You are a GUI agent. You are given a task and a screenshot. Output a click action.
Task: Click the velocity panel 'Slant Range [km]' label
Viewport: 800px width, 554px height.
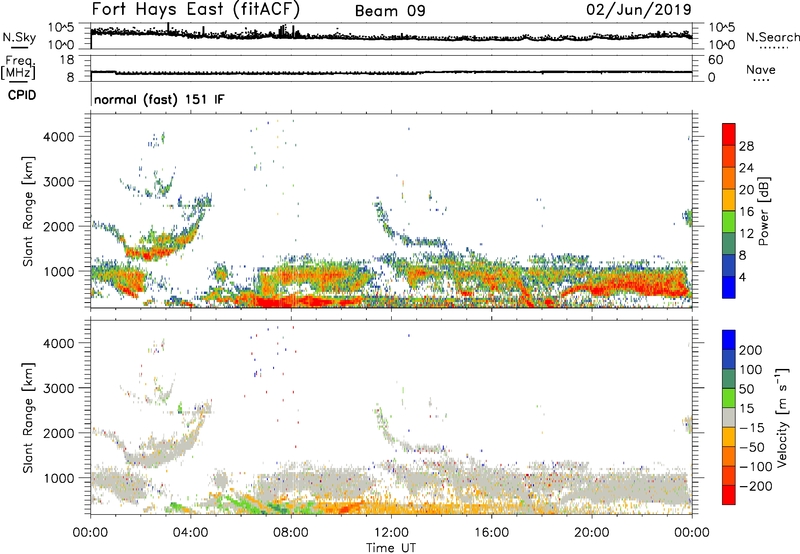[28, 417]
